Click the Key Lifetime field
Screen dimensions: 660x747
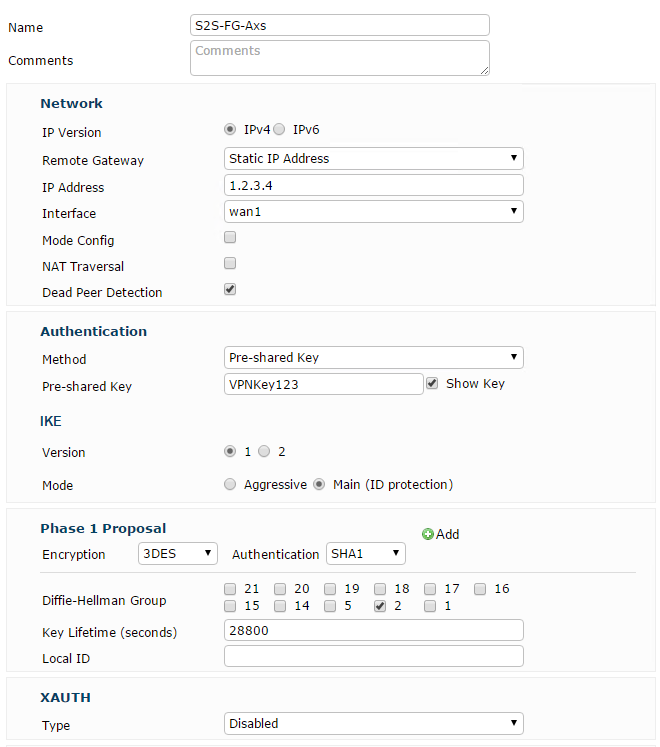374,630
